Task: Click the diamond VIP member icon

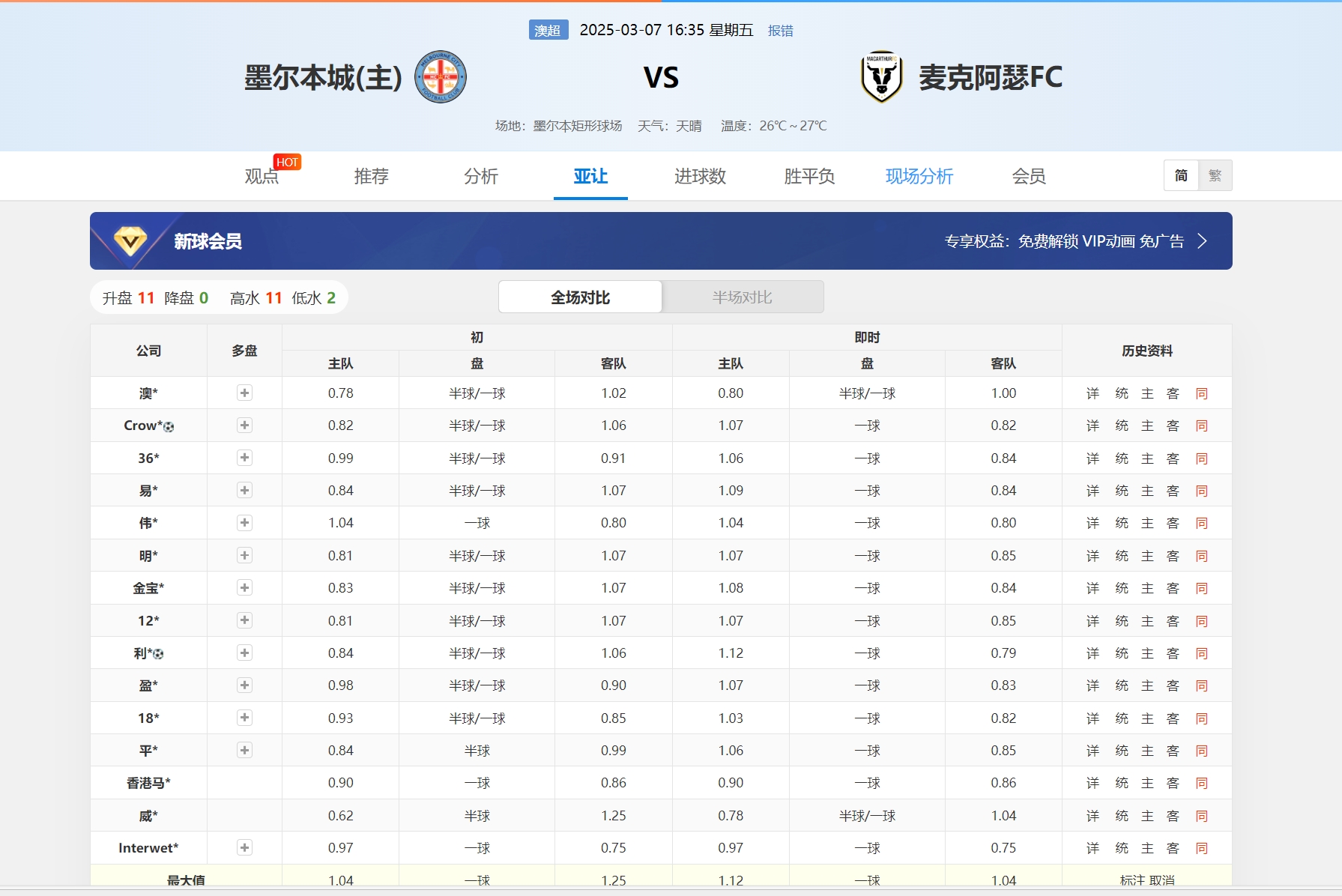Action: point(130,241)
